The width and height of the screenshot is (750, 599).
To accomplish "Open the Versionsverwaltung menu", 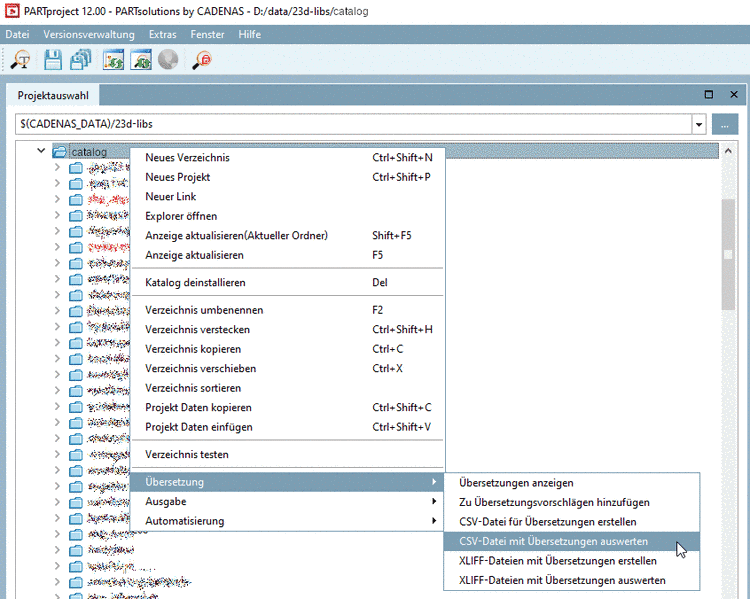I will tap(89, 34).
